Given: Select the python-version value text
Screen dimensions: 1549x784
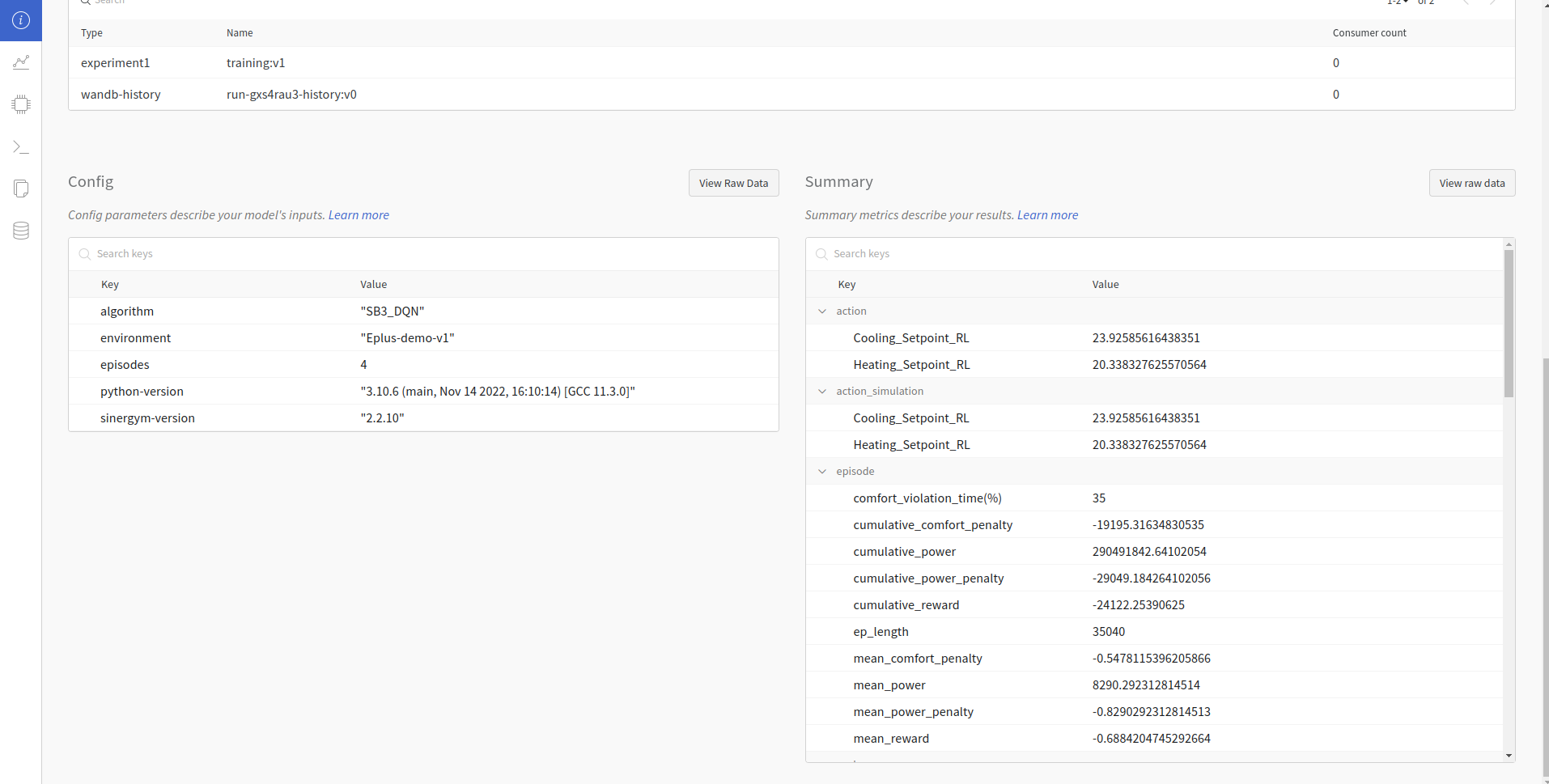Looking at the screenshot, I should 498,392.
